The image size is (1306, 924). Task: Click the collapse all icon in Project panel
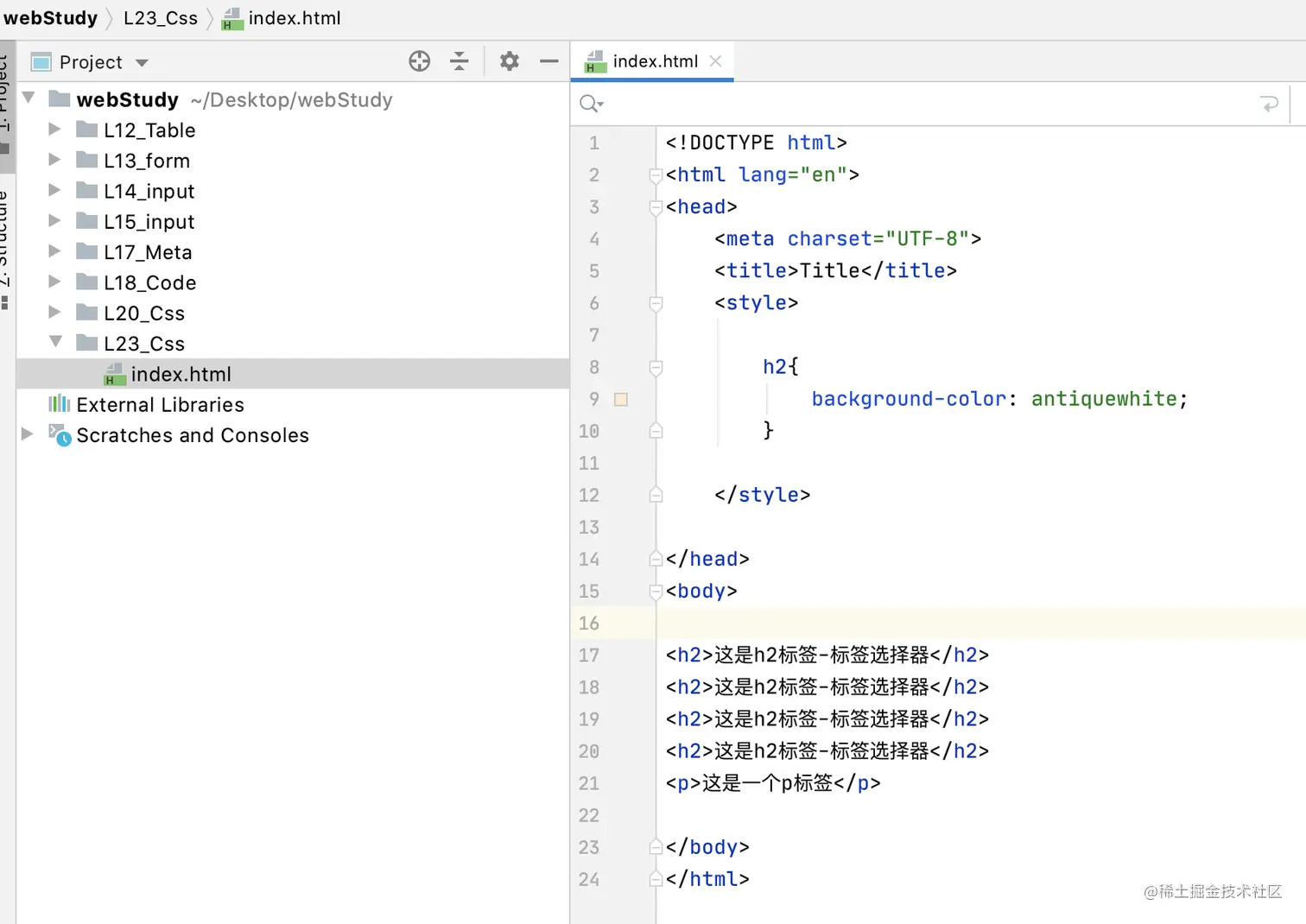460,61
